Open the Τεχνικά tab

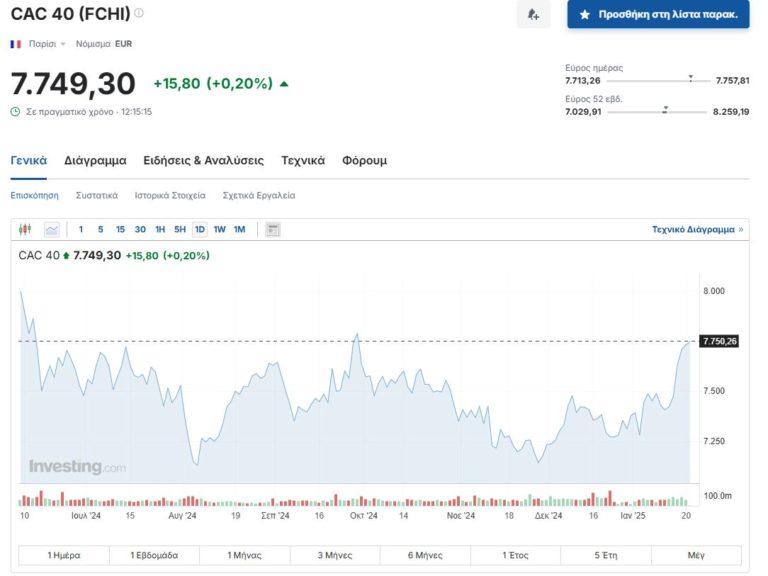coord(303,161)
